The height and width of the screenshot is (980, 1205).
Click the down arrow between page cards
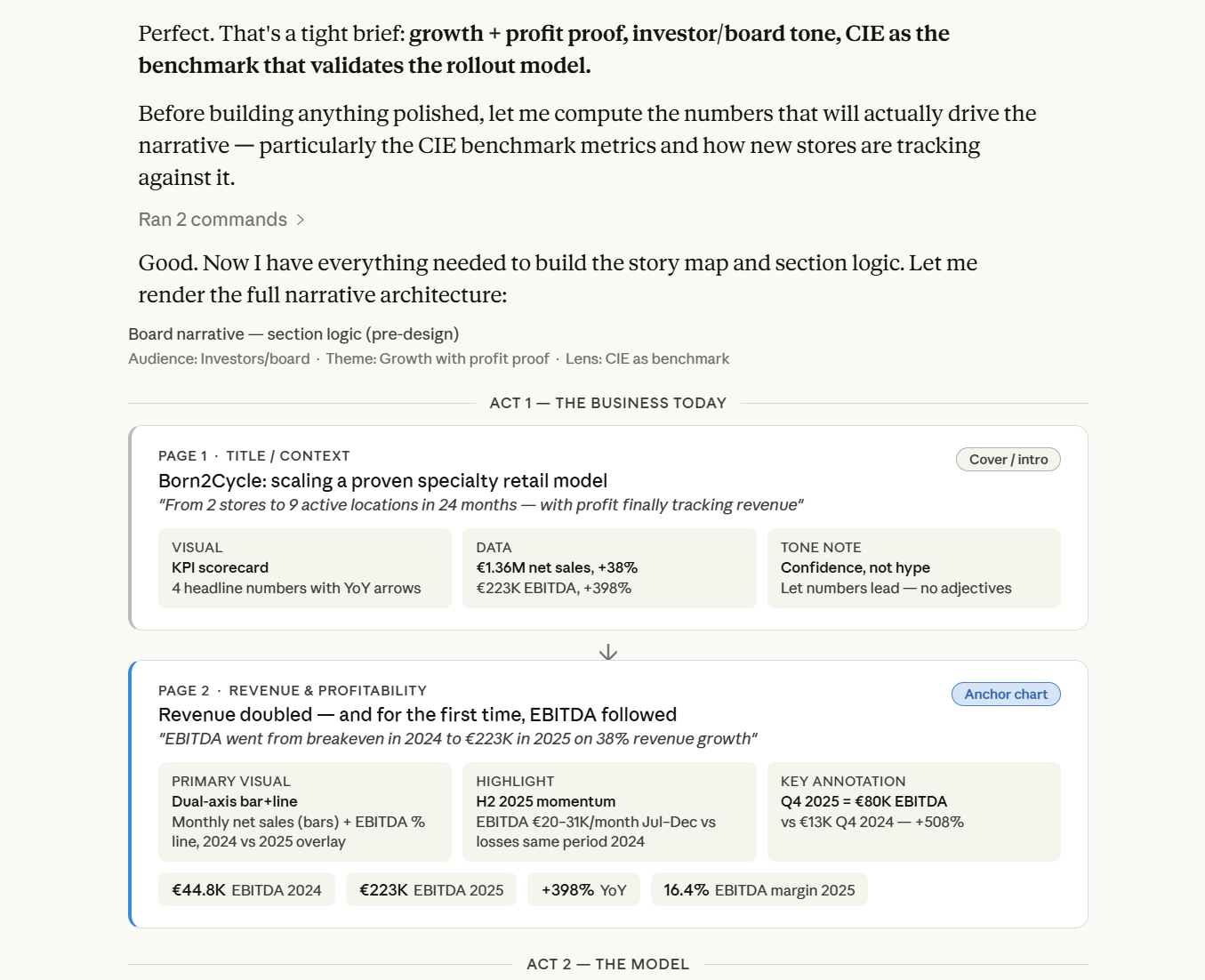click(608, 653)
